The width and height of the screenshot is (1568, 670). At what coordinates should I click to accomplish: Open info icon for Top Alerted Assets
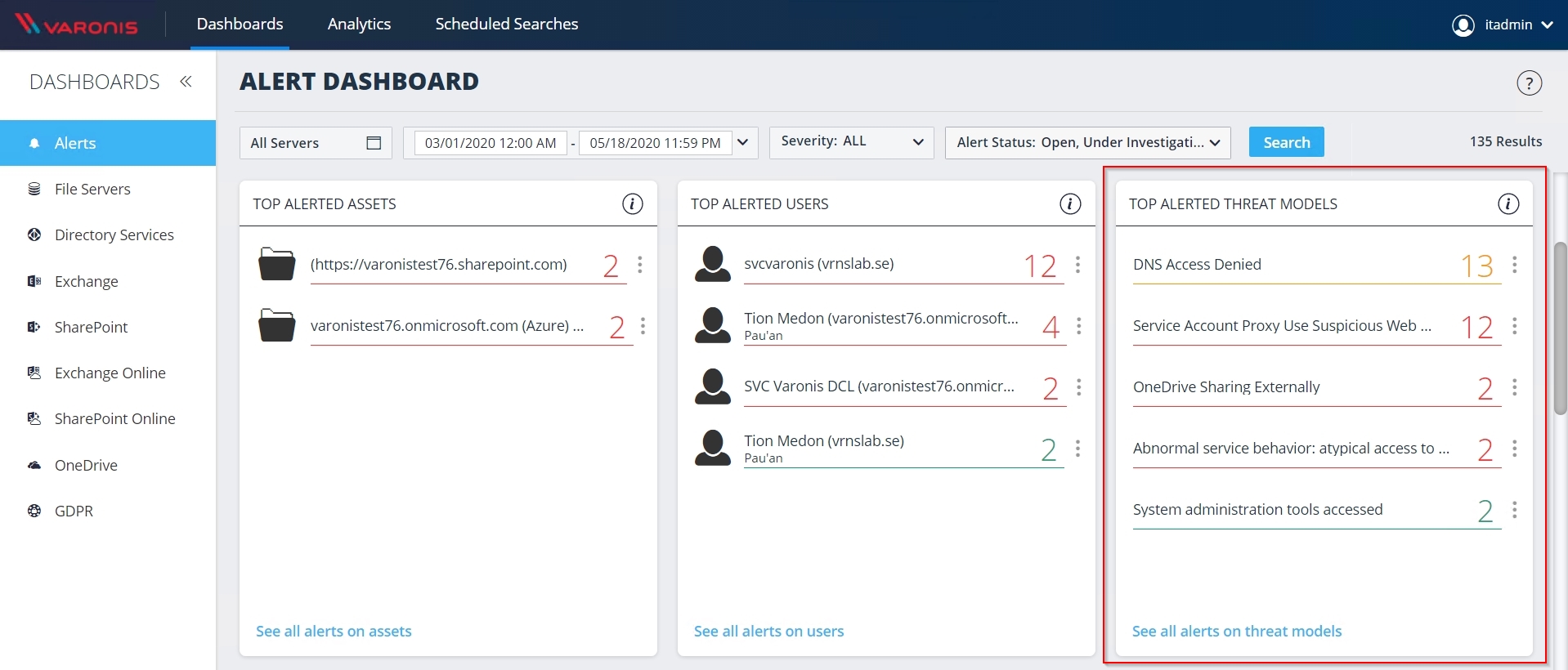click(x=632, y=204)
